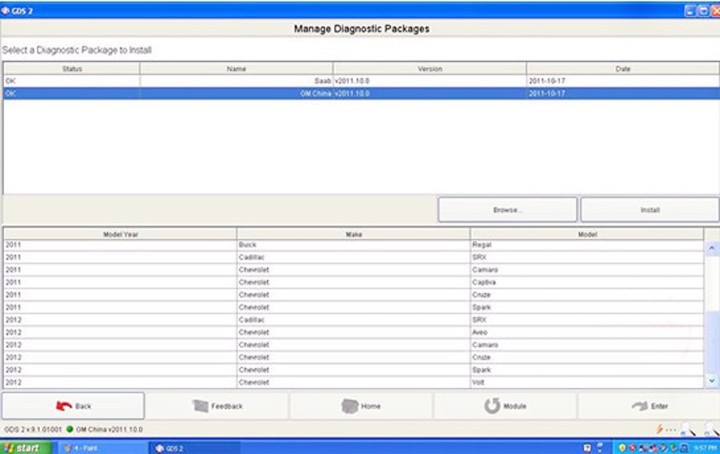Viewport: 720px width, 454px height.
Task: Select the 2011 Buick Regal row
Action: (x=354, y=245)
